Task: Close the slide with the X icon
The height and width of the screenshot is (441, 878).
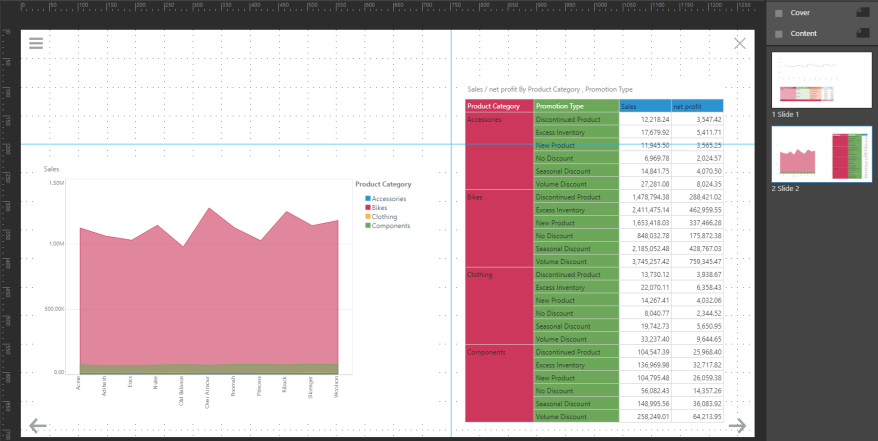Action: pos(740,43)
